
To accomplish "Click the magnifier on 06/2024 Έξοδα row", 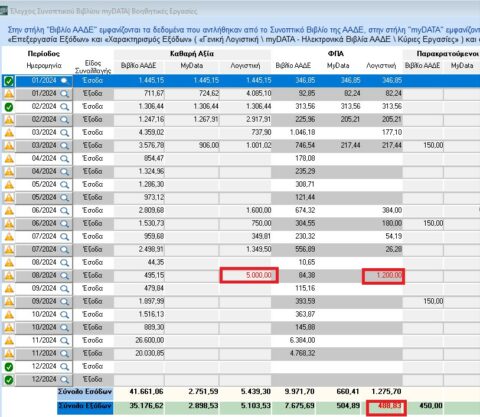I will tap(65, 224).
